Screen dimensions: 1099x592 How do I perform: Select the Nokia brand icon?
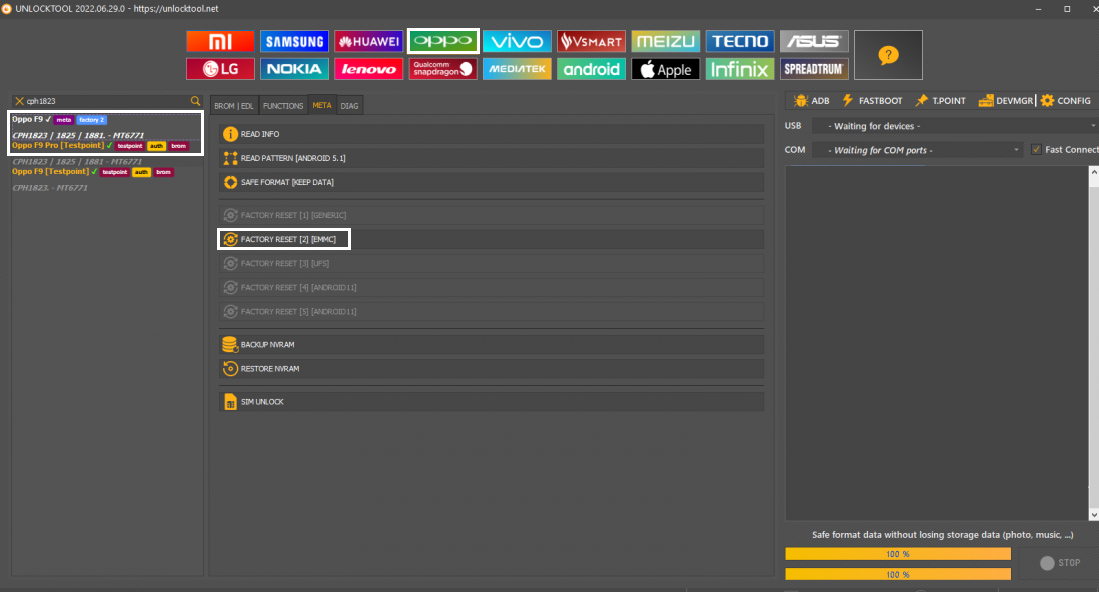click(x=294, y=69)
